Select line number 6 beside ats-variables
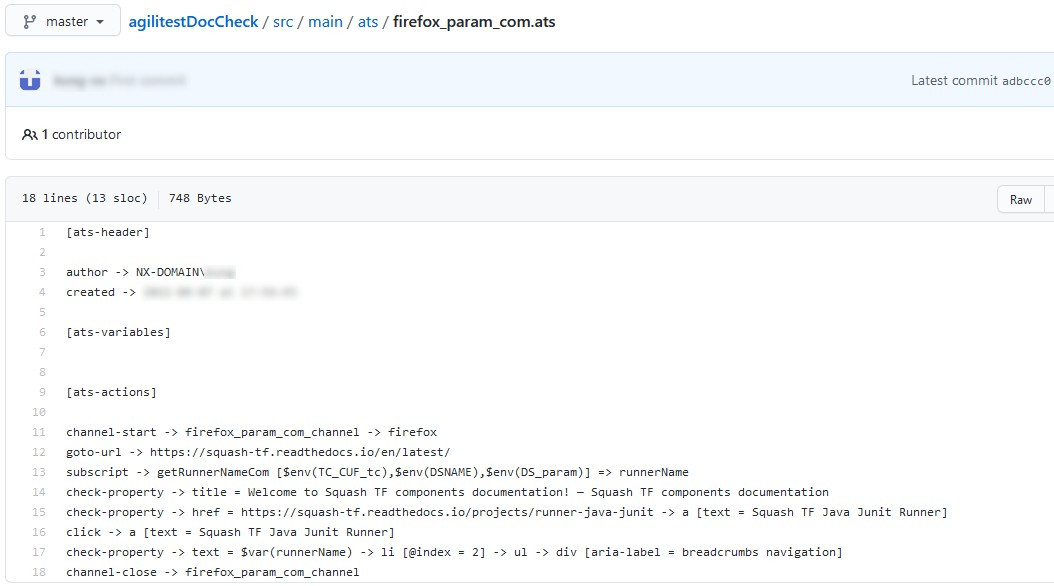This screenshot has width=1054, height=586. [x=40, y=331]
